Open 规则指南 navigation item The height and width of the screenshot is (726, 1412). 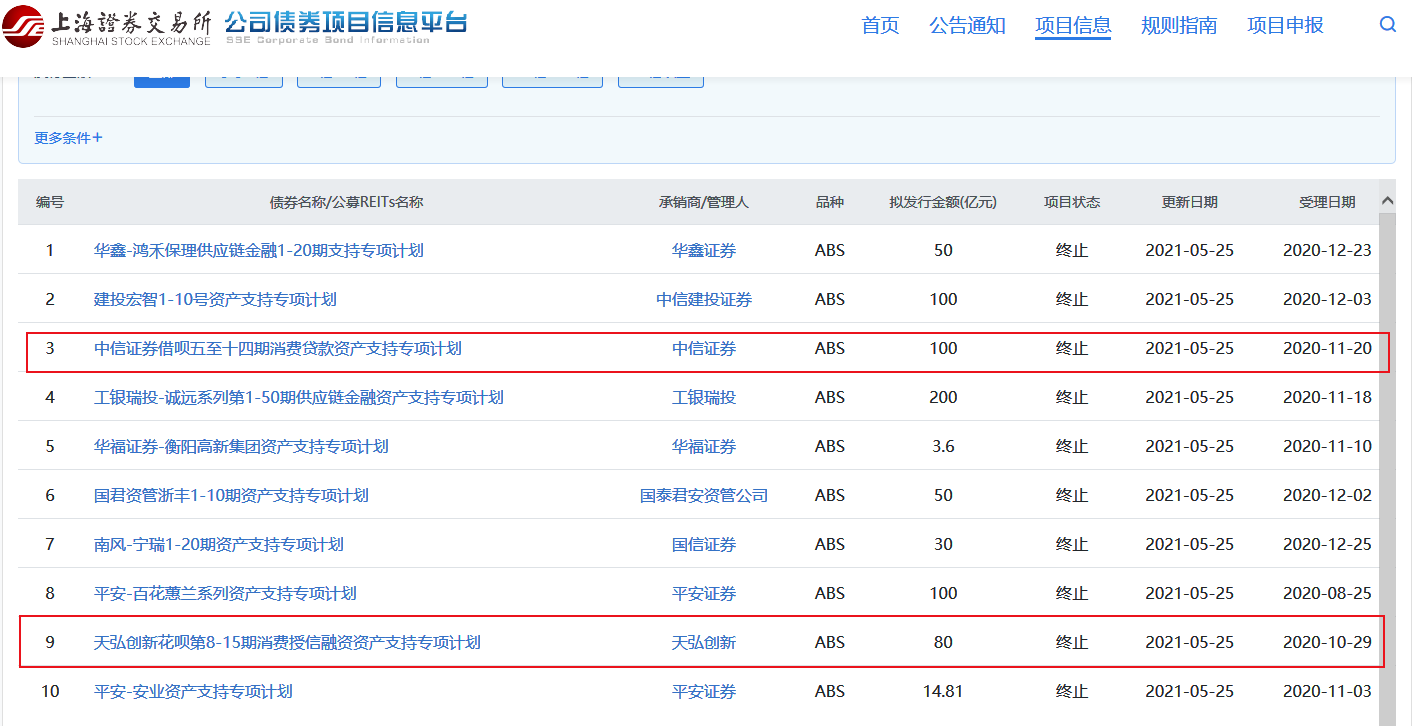pos(1179,26)
